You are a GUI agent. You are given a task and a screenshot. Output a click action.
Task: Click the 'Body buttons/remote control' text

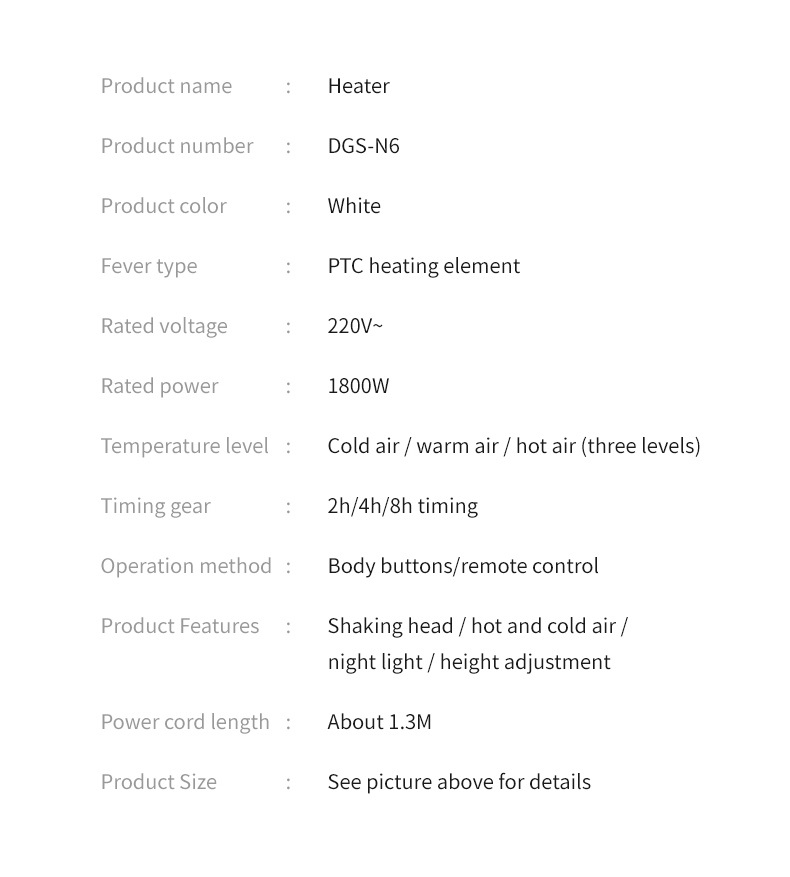[463, 566]
